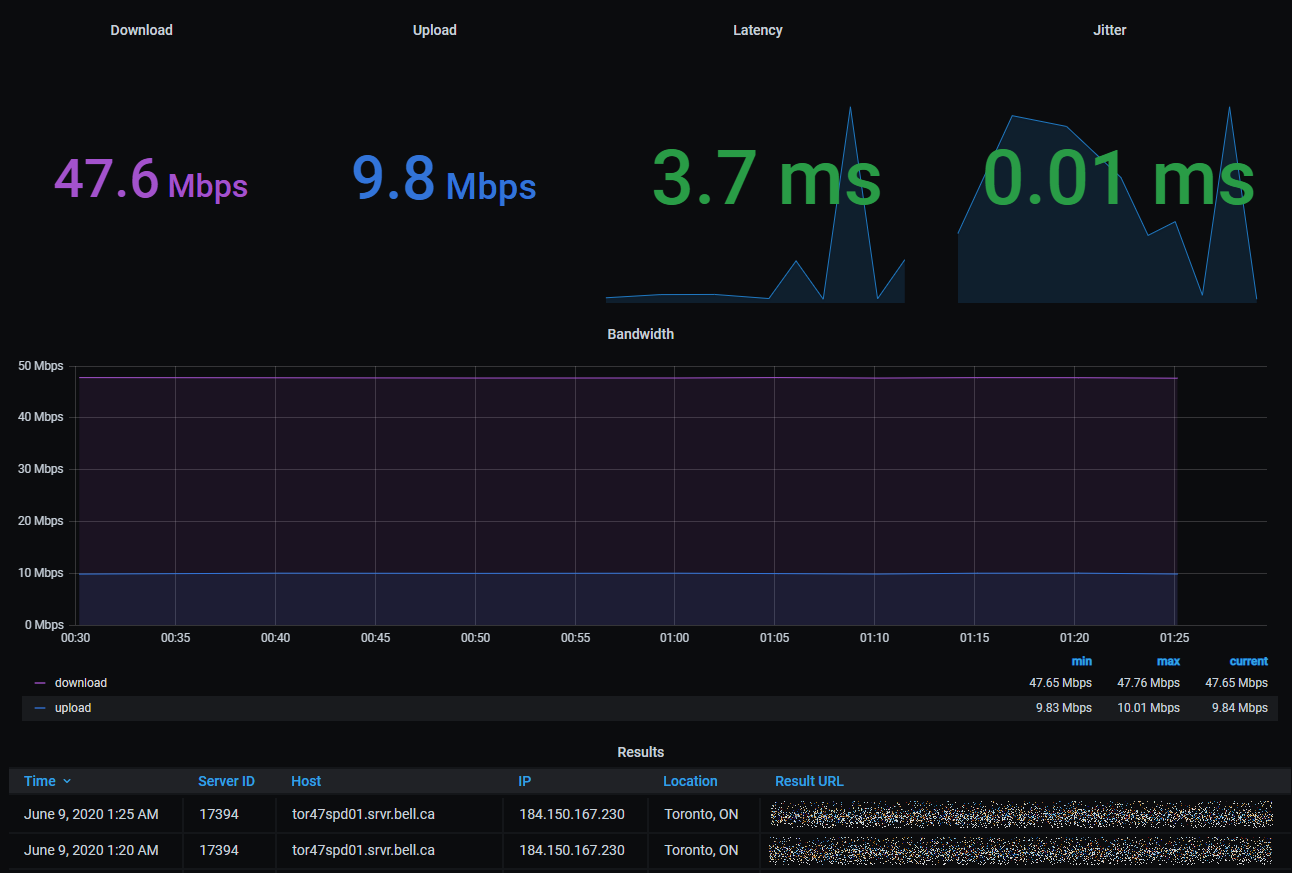Open the Upload panel title

(x=434, y=30)
